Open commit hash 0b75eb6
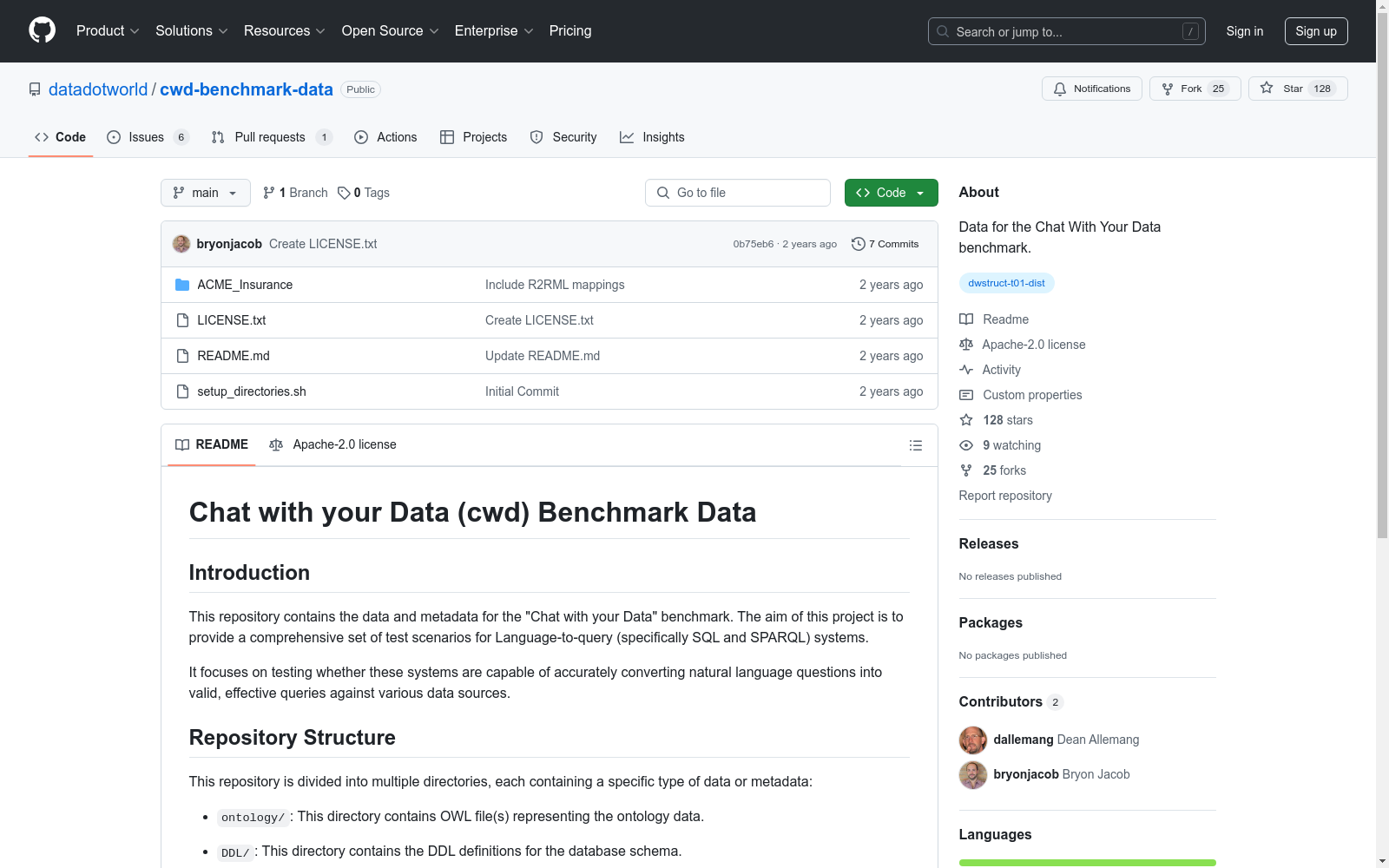This screenshot has height=868, width=1389. [754, 244]
